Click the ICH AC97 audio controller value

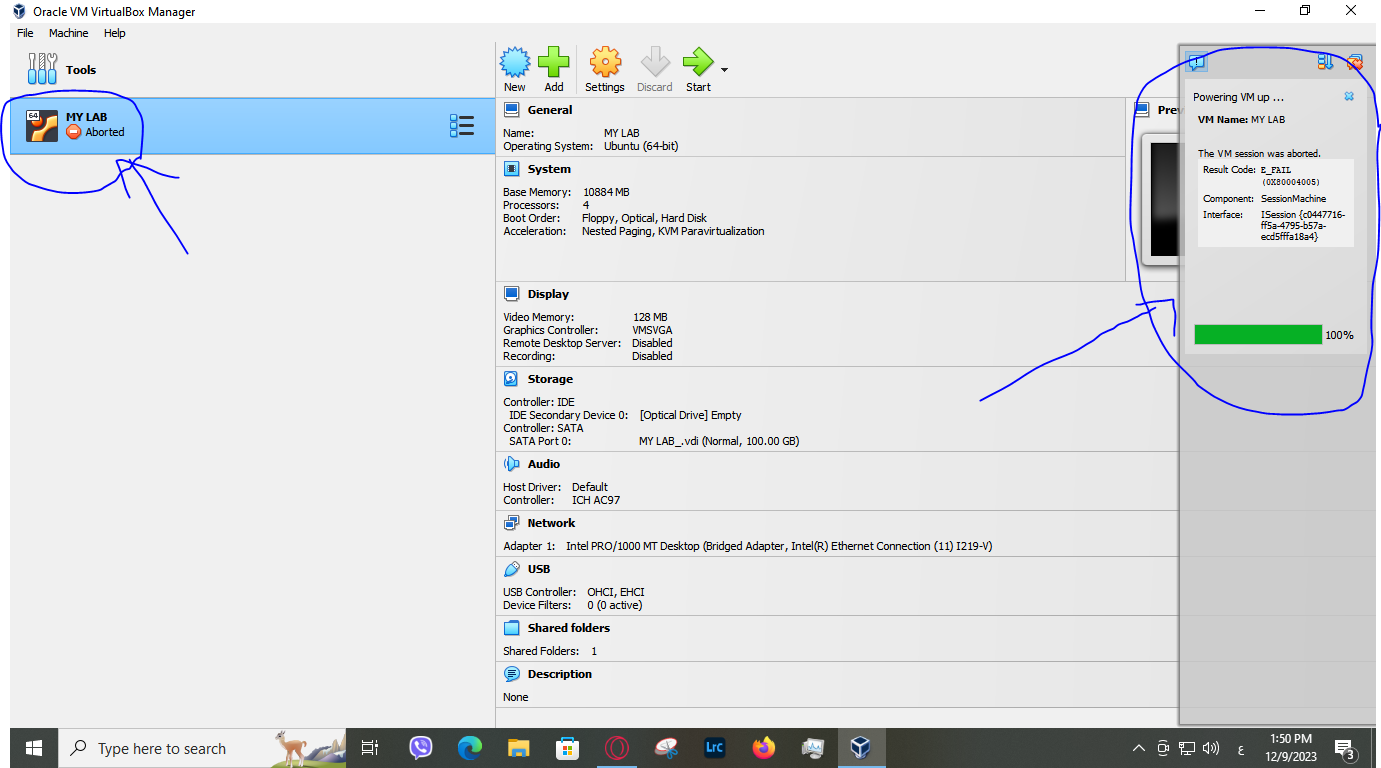point(596,500)
